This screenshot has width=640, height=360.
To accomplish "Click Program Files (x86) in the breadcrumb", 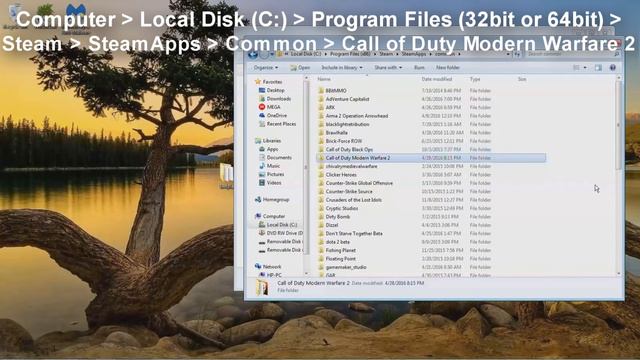I will [350, 54].
